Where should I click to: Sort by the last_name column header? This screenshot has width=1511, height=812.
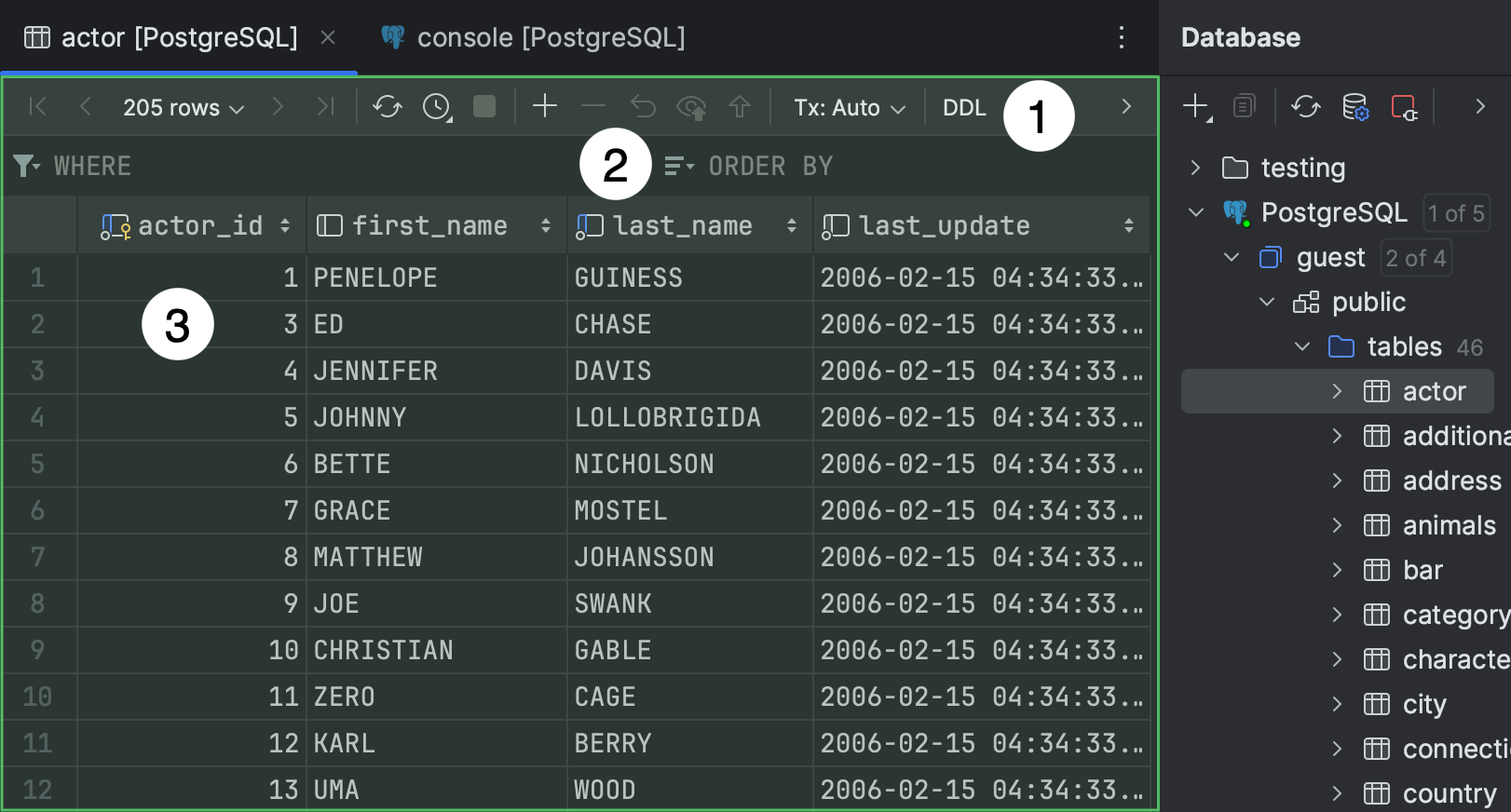(x=682, y=225)
